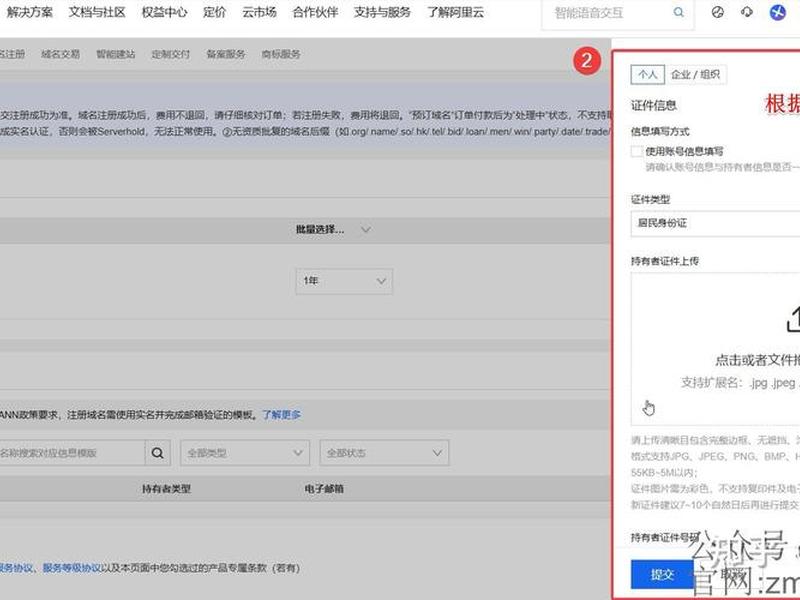Go to 域名交易 sub-navigation item
The width and height of the screenshot is (800, 600).
pos(60,54)
